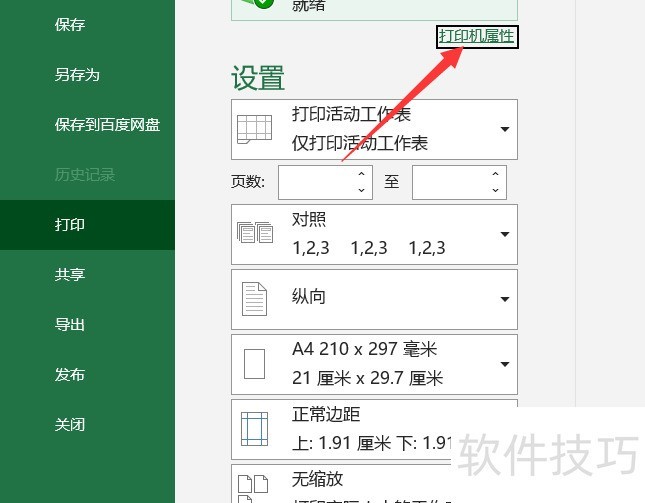Viewport: 645px width, 503px height.
Task: Decrease the end page number
Action: click(495, 190)
